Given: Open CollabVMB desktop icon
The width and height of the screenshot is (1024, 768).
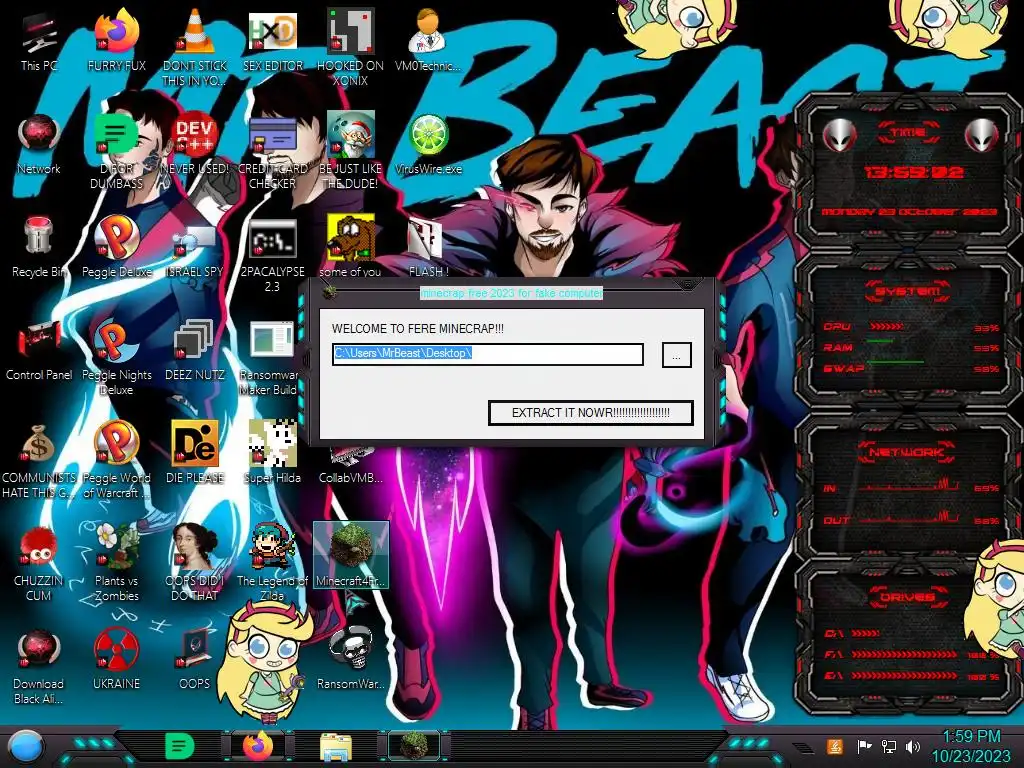Looking at the screenshot, I should [x=350, y=465].
